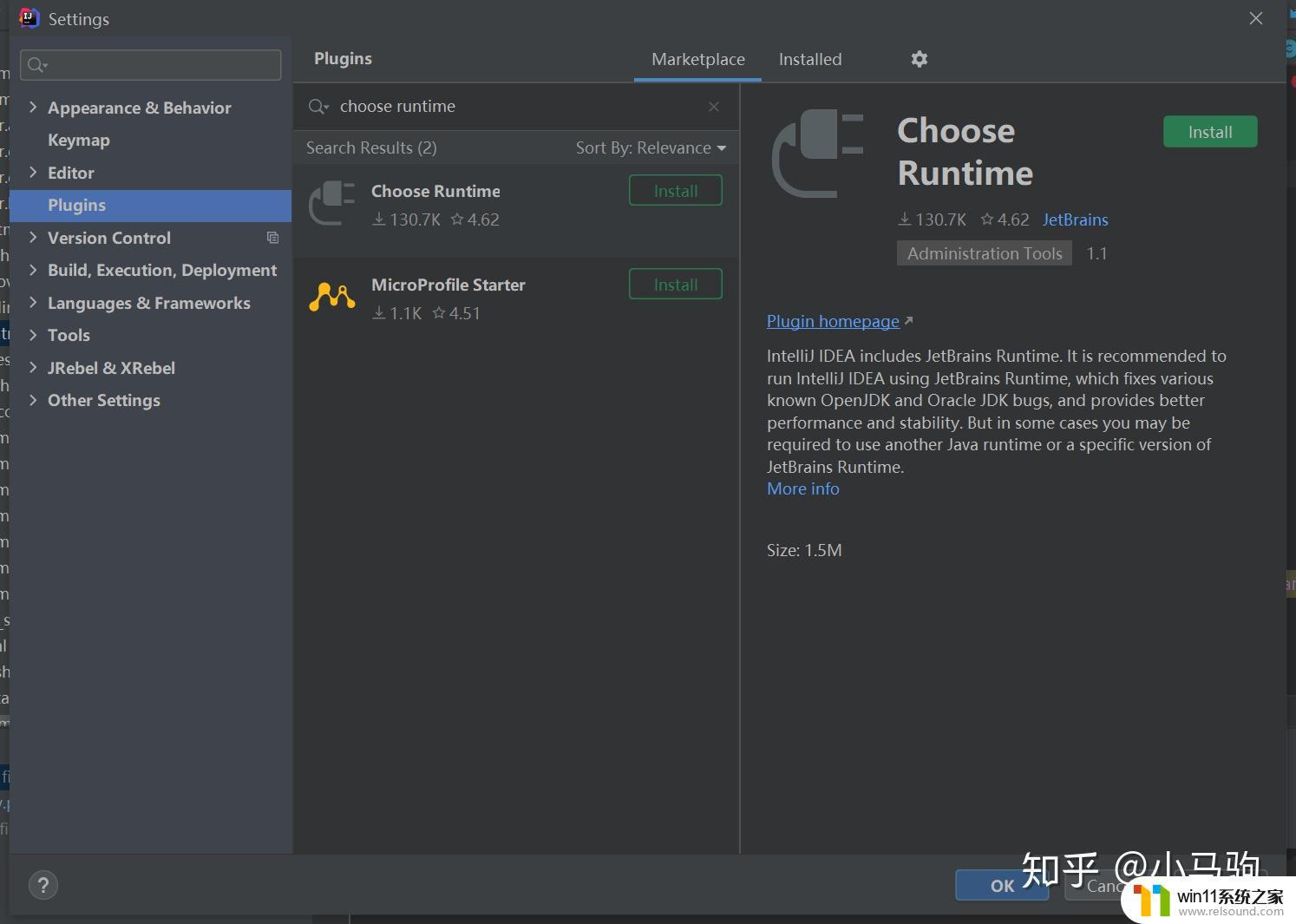Click the OK button

click(x=1002, y=885)
